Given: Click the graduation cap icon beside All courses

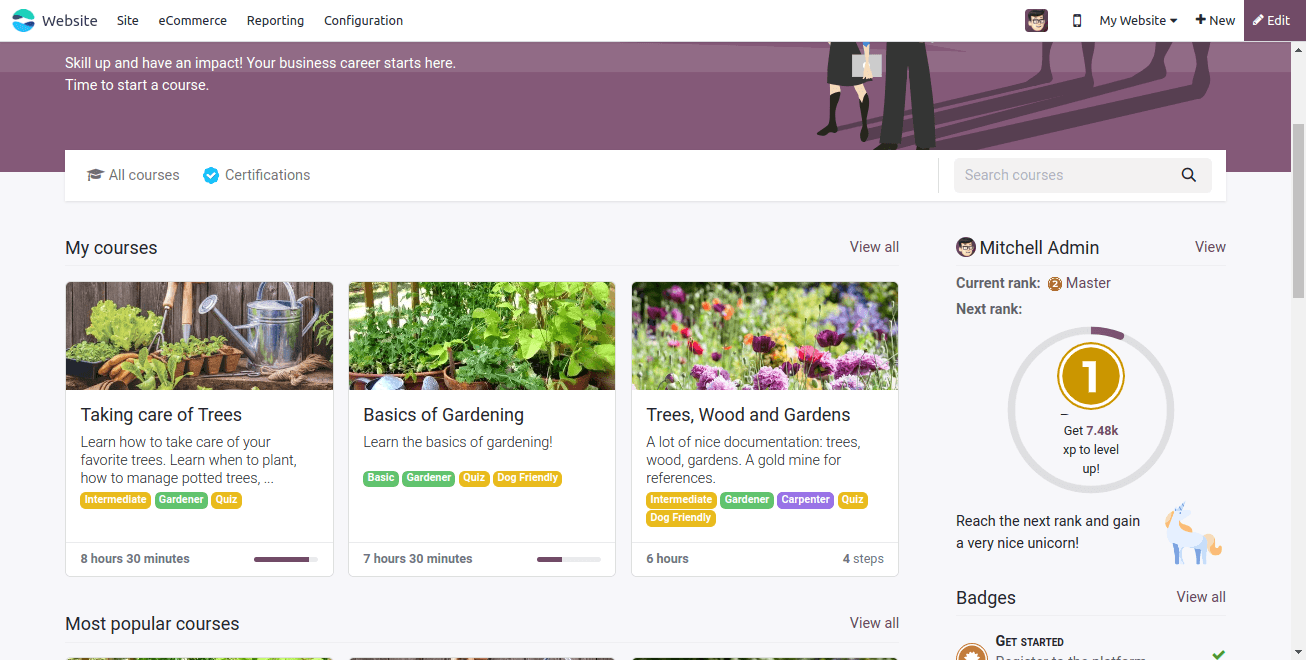Looking at the screenshot, I should (x=95, y=175).
